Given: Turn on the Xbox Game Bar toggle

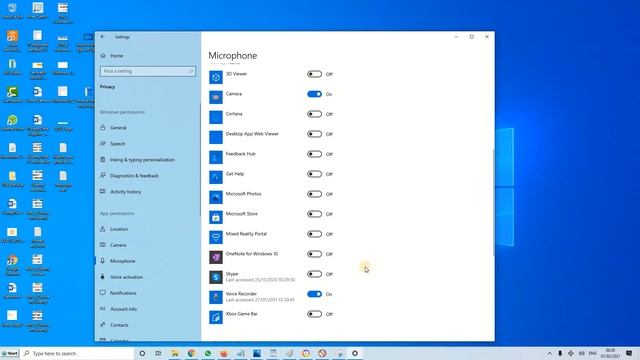Looking at the screenshot, I should tap(314, 314).
